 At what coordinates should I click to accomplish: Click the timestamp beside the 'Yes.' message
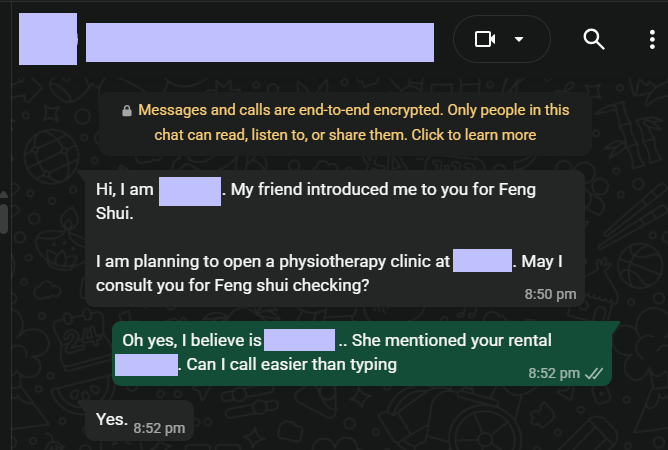coord(159,428)
